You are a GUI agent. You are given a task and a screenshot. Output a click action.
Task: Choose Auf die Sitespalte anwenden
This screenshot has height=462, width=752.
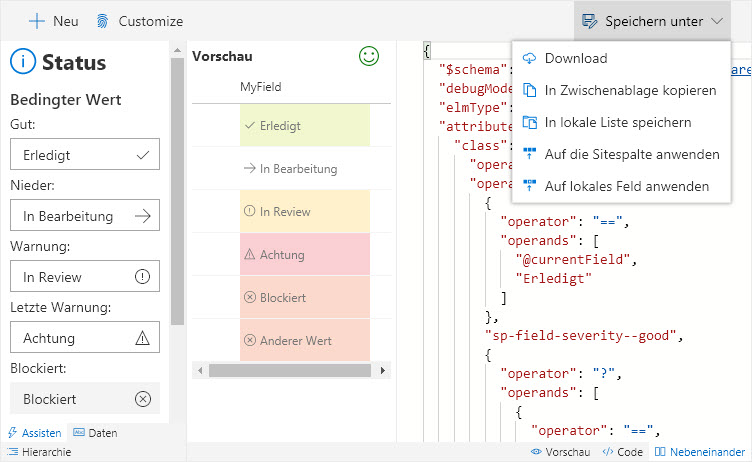pyautogui.click(x=631, y=154)
